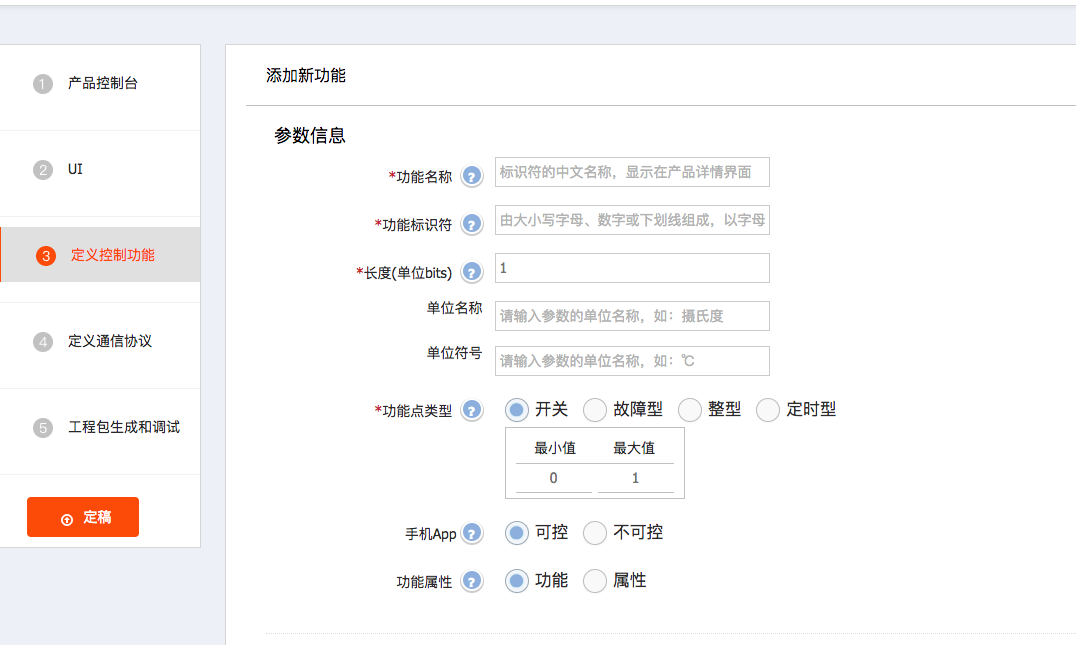Set 手机App to 不可控
The height and width of the screenshot is (645, 1076).
click(595, 533)
